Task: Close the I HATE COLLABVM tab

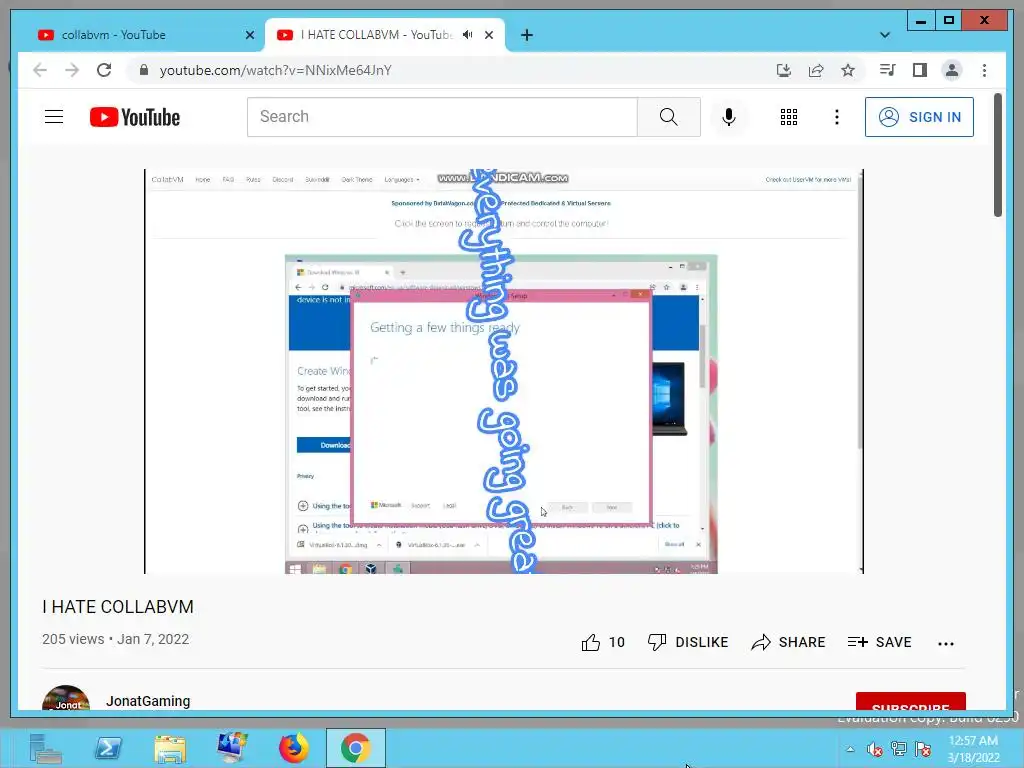Action: pos(488,35)
